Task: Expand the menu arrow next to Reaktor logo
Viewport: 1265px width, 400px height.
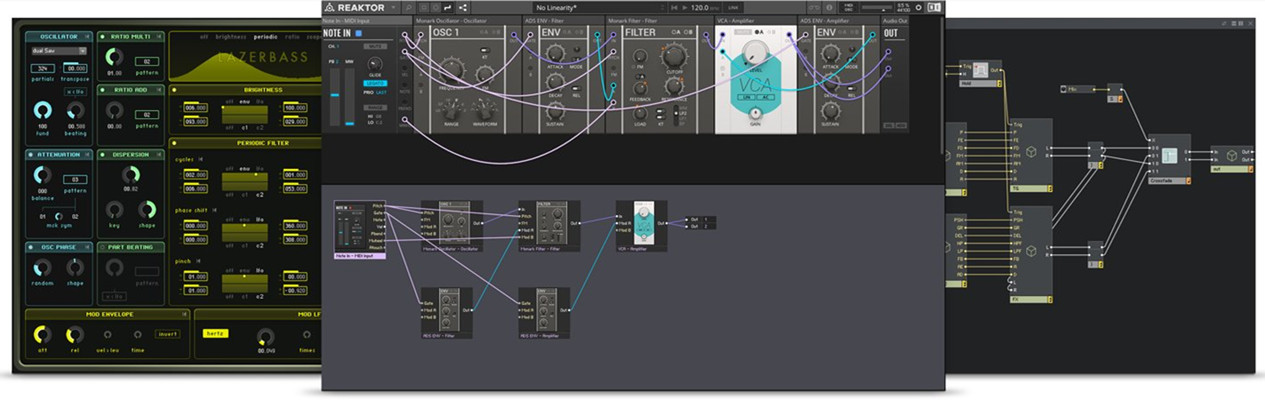Action: coord(394,8)
